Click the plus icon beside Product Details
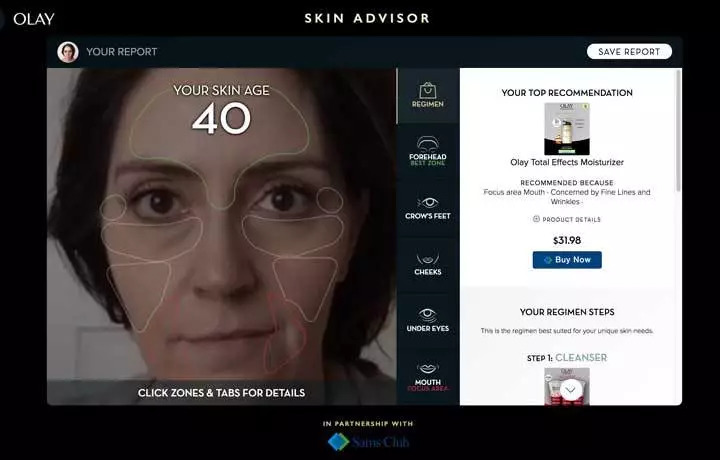Screen dimensions: 720x460 tap(536, 219)
